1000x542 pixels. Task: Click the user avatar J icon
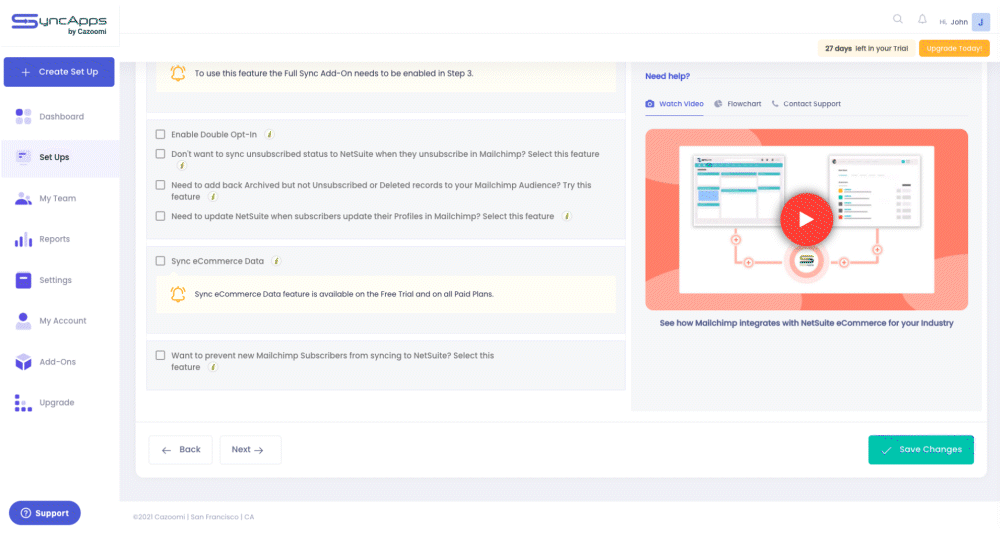(x=981, y=22)
